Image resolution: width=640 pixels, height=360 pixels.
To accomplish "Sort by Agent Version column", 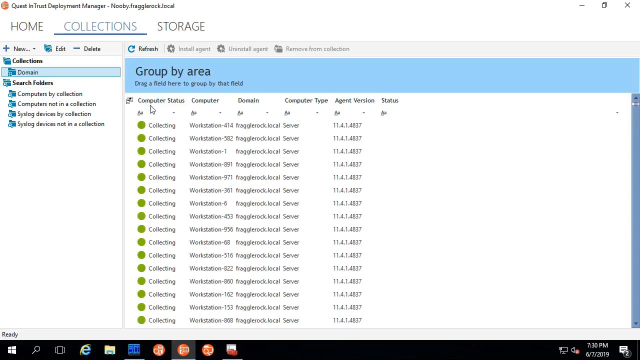I will tap(354, 100).
